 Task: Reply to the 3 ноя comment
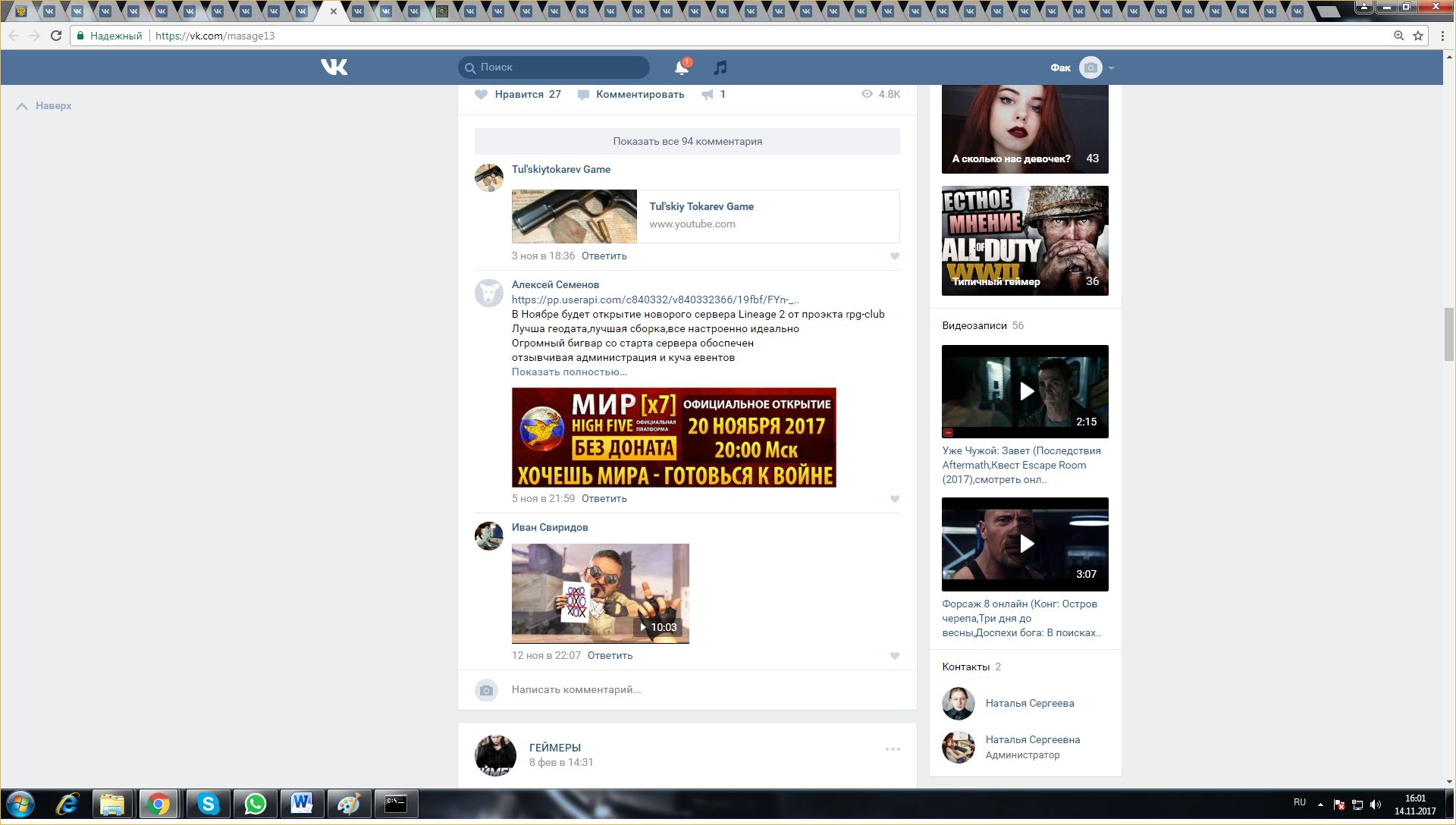pos(604,256)
